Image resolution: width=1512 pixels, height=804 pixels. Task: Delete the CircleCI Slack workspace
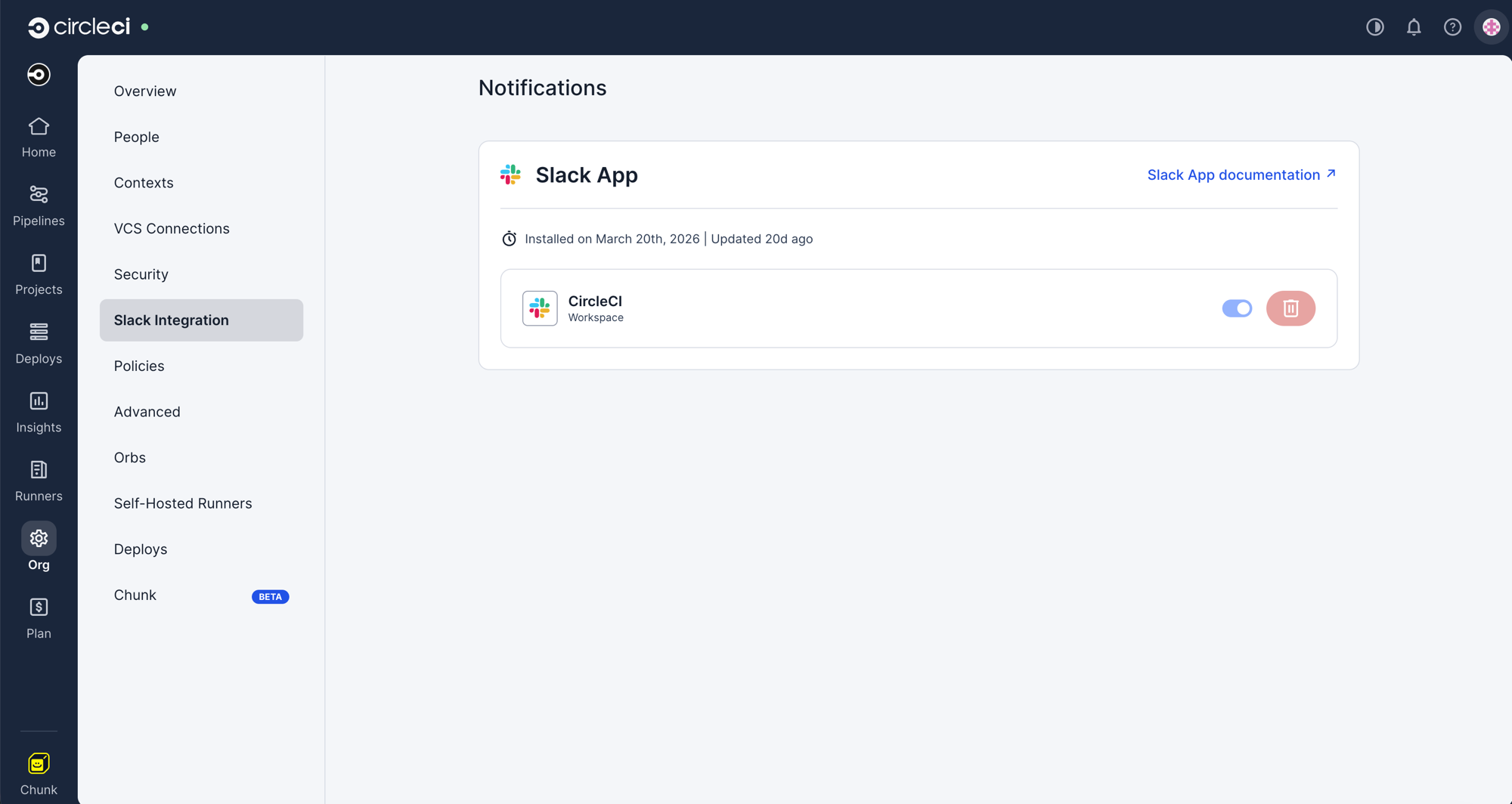(1290, 308)
